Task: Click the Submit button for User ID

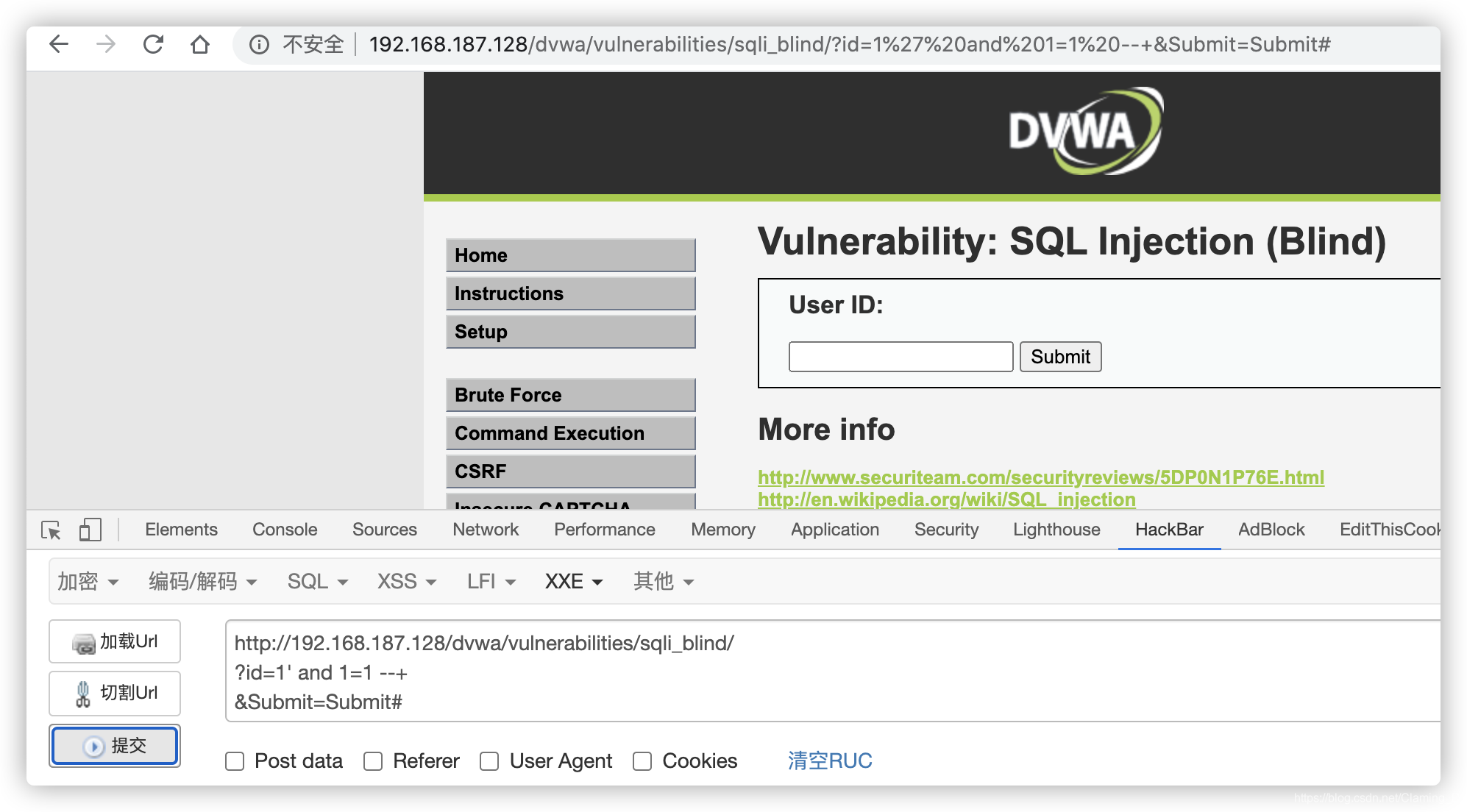Action: [x=1060, y=357]
